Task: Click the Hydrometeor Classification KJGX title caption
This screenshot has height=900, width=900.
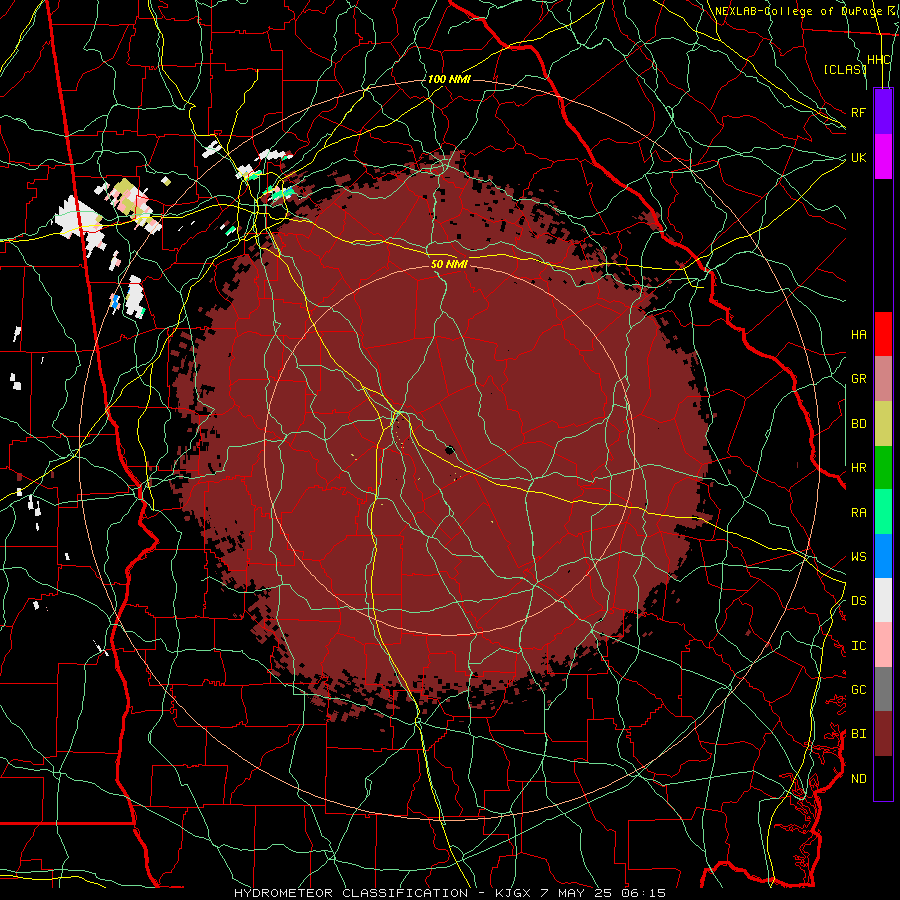Action: [x=450, y=893]
